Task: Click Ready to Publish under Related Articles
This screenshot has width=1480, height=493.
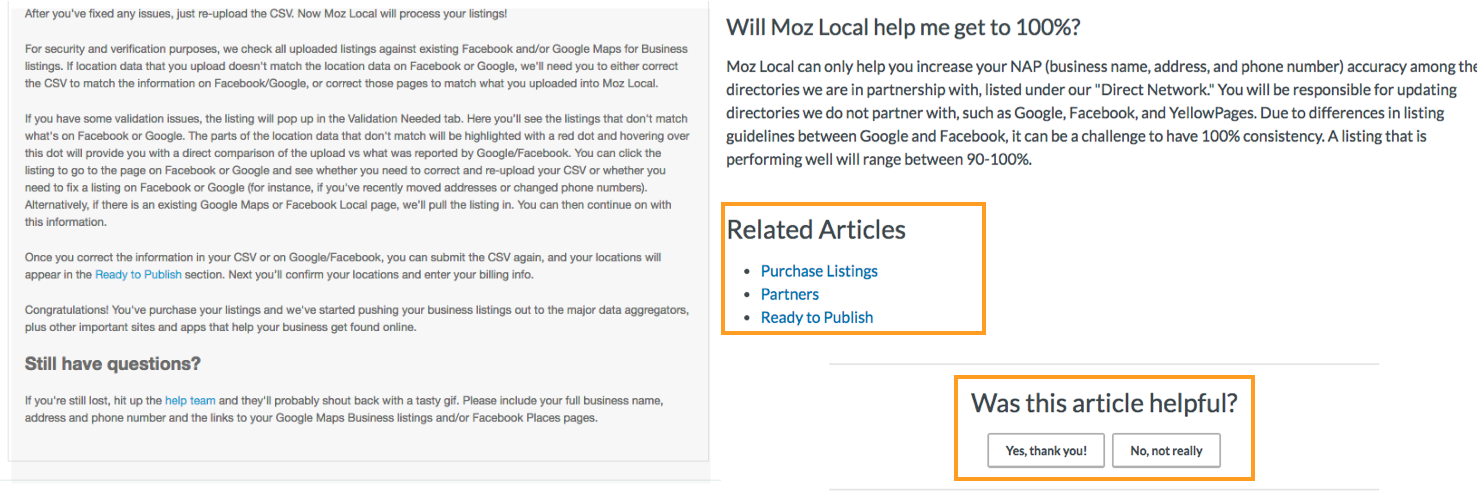Action: pyautogui.click(x=816, y=317)
